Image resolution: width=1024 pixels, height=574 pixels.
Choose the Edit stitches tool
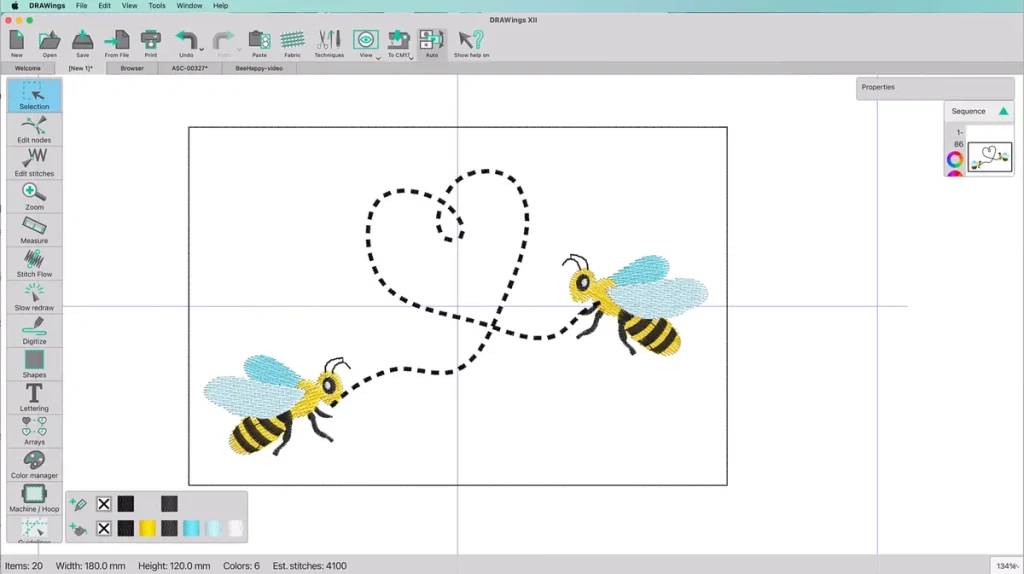[34, 162]
